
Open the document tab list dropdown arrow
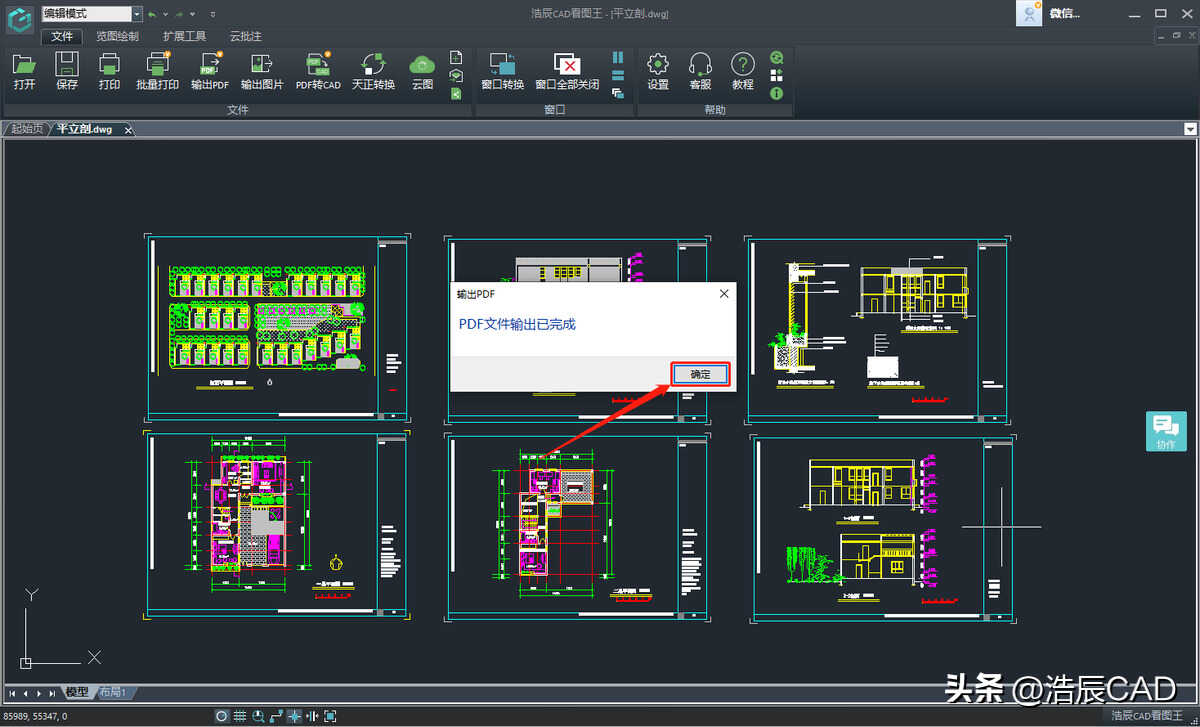click(x=1190, y=129)
